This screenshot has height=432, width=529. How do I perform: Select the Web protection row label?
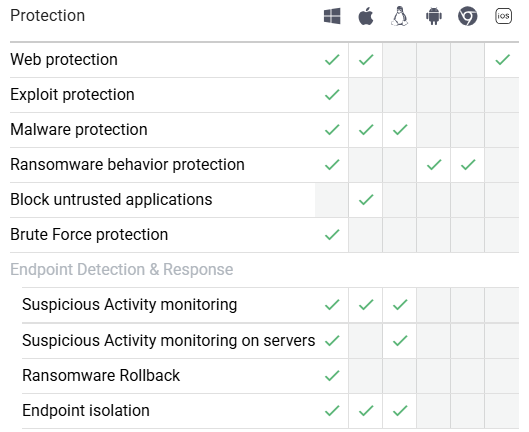click(64, 60)
